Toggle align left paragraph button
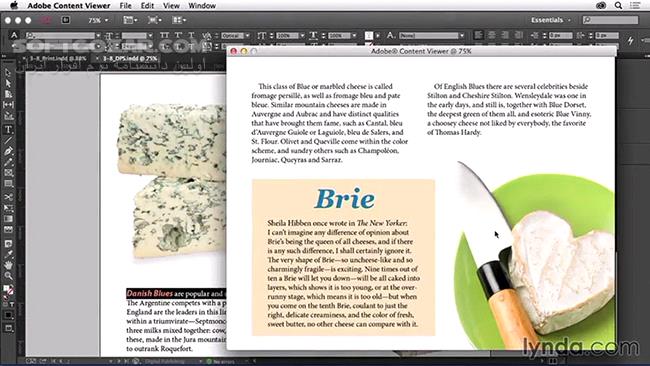 [478, 35]
